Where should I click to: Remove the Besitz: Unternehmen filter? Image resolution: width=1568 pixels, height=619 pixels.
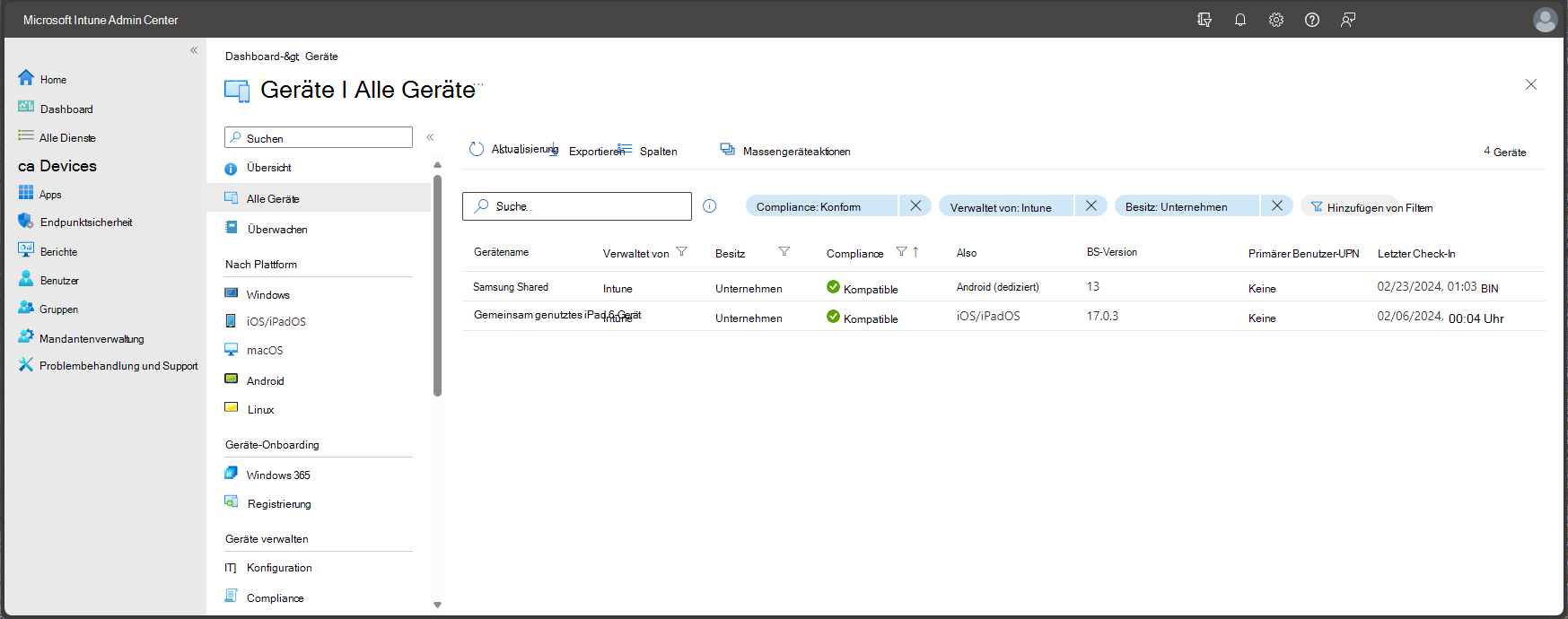click(1276, 205)
